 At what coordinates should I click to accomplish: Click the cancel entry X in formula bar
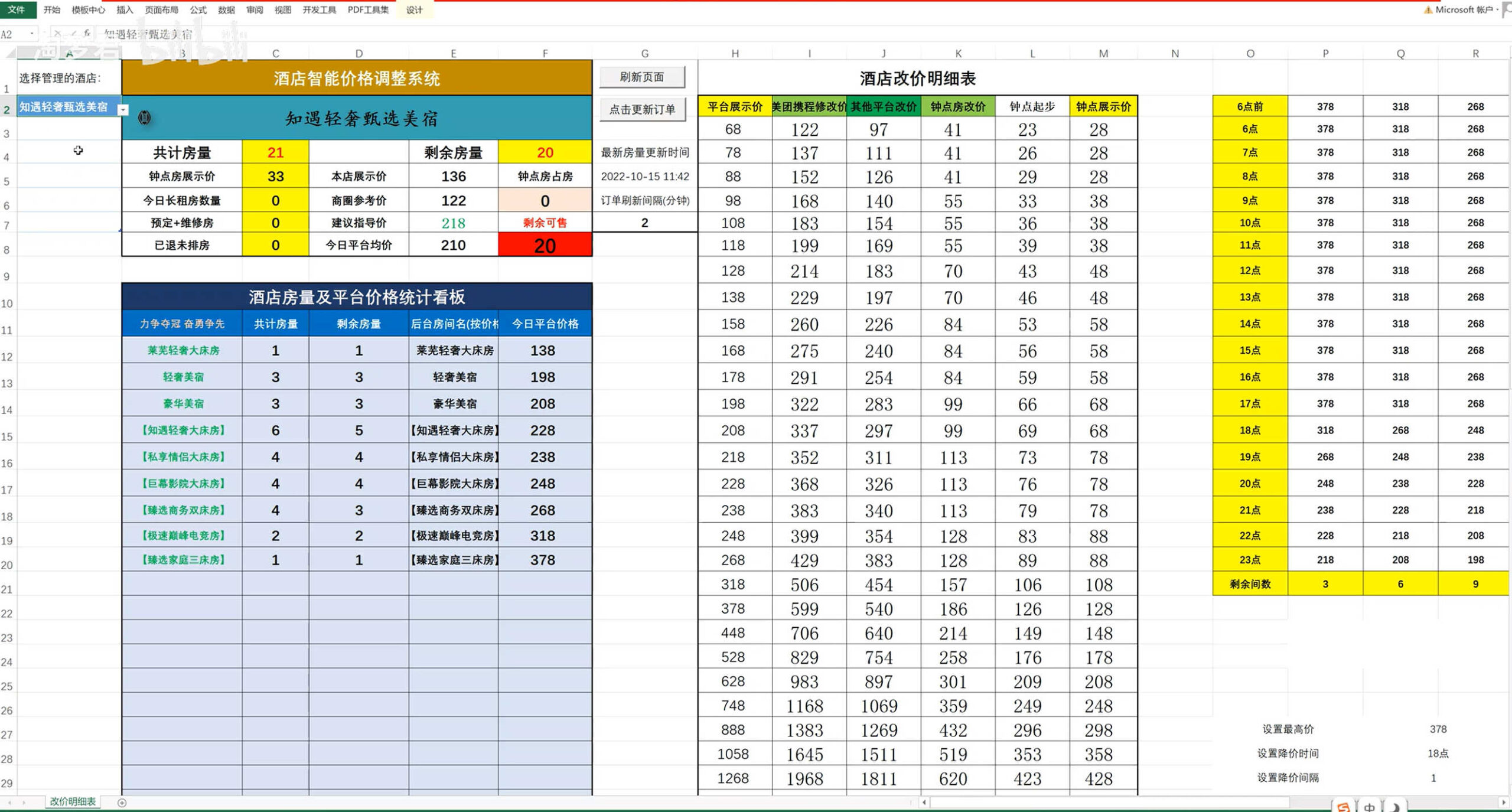tap(57, 34)
